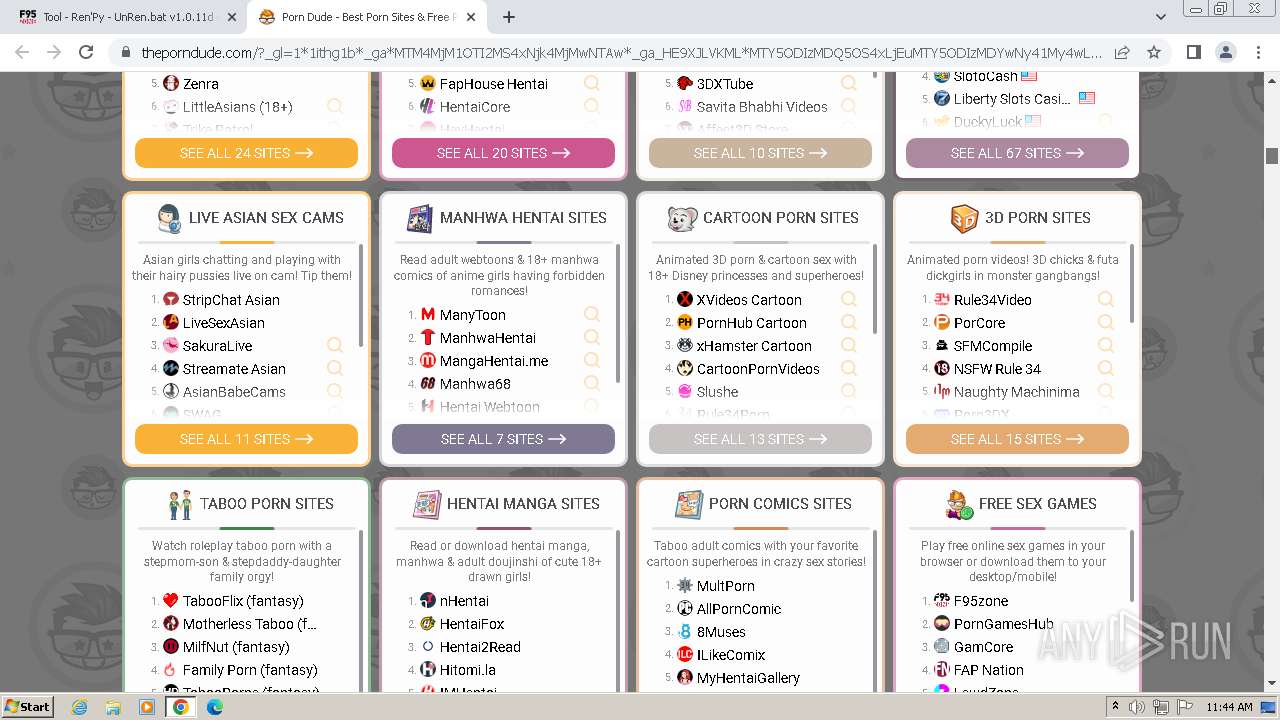This screenshot has width=1280, height=720.
Task: Go back with the browser back arrow
Action: [22, 52]
